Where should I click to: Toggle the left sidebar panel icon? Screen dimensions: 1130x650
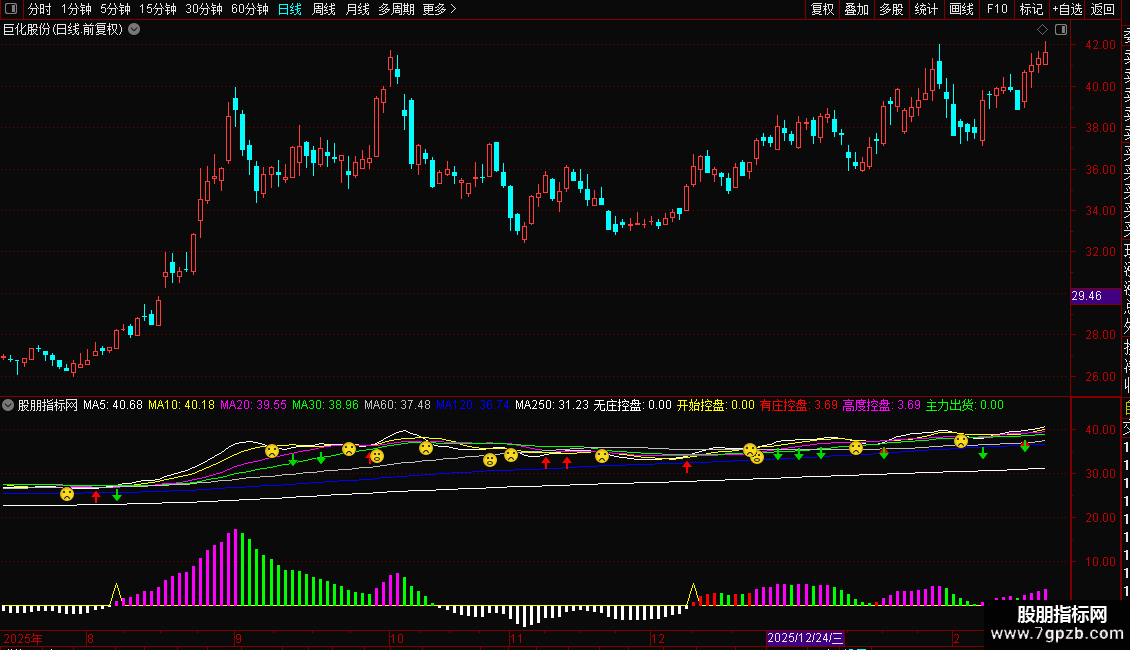click(x=11, y=10)
